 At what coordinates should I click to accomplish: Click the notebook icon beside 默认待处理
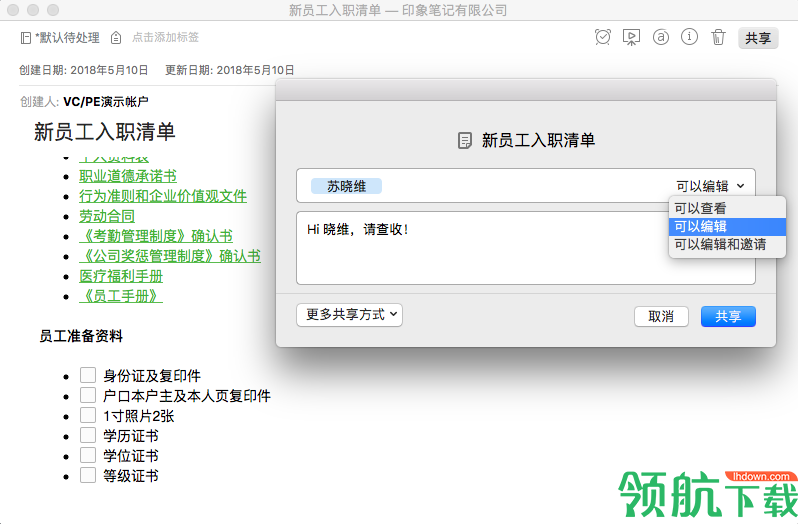click(x=25, y=38)
